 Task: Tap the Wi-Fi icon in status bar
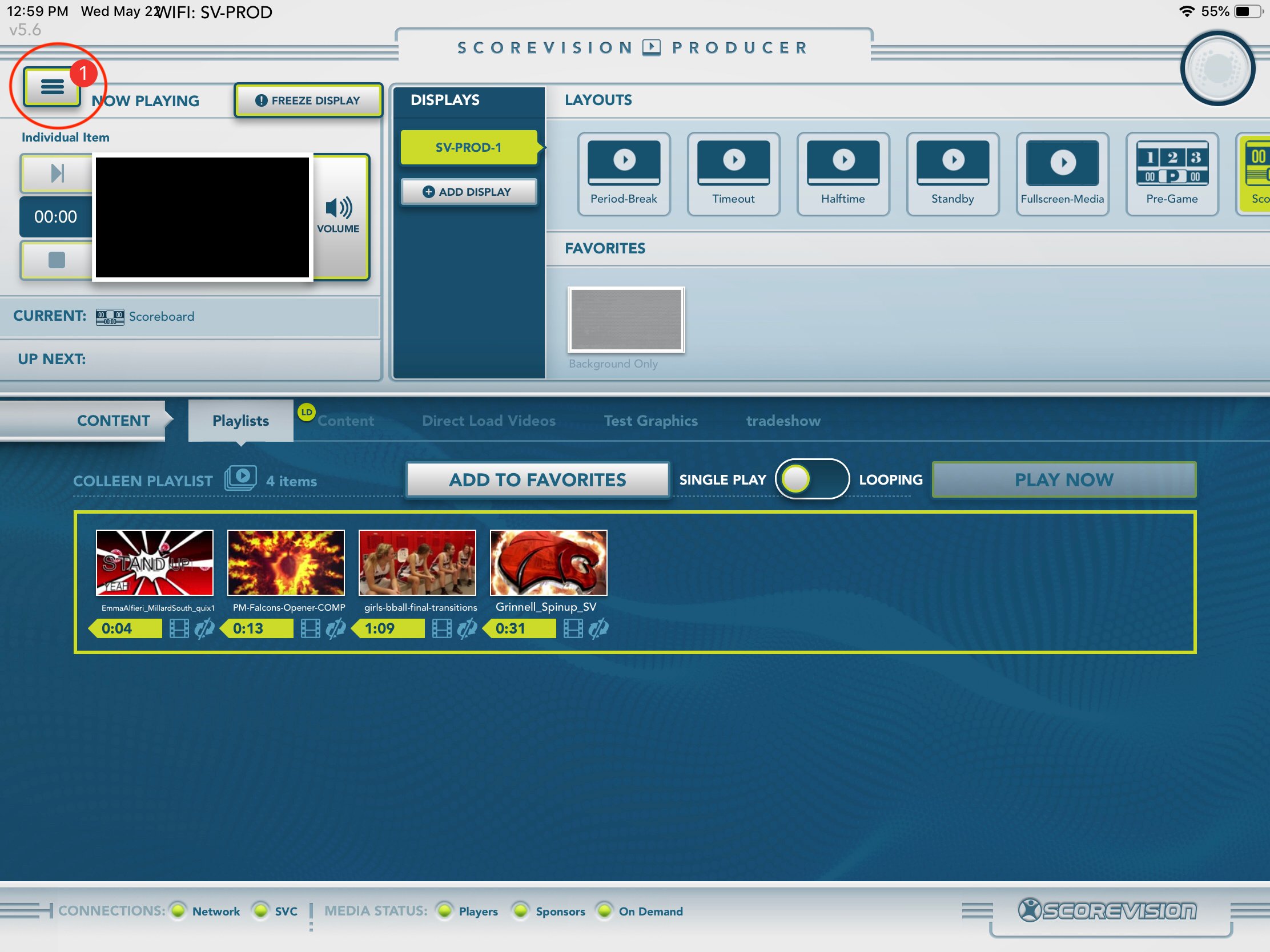1187,11
